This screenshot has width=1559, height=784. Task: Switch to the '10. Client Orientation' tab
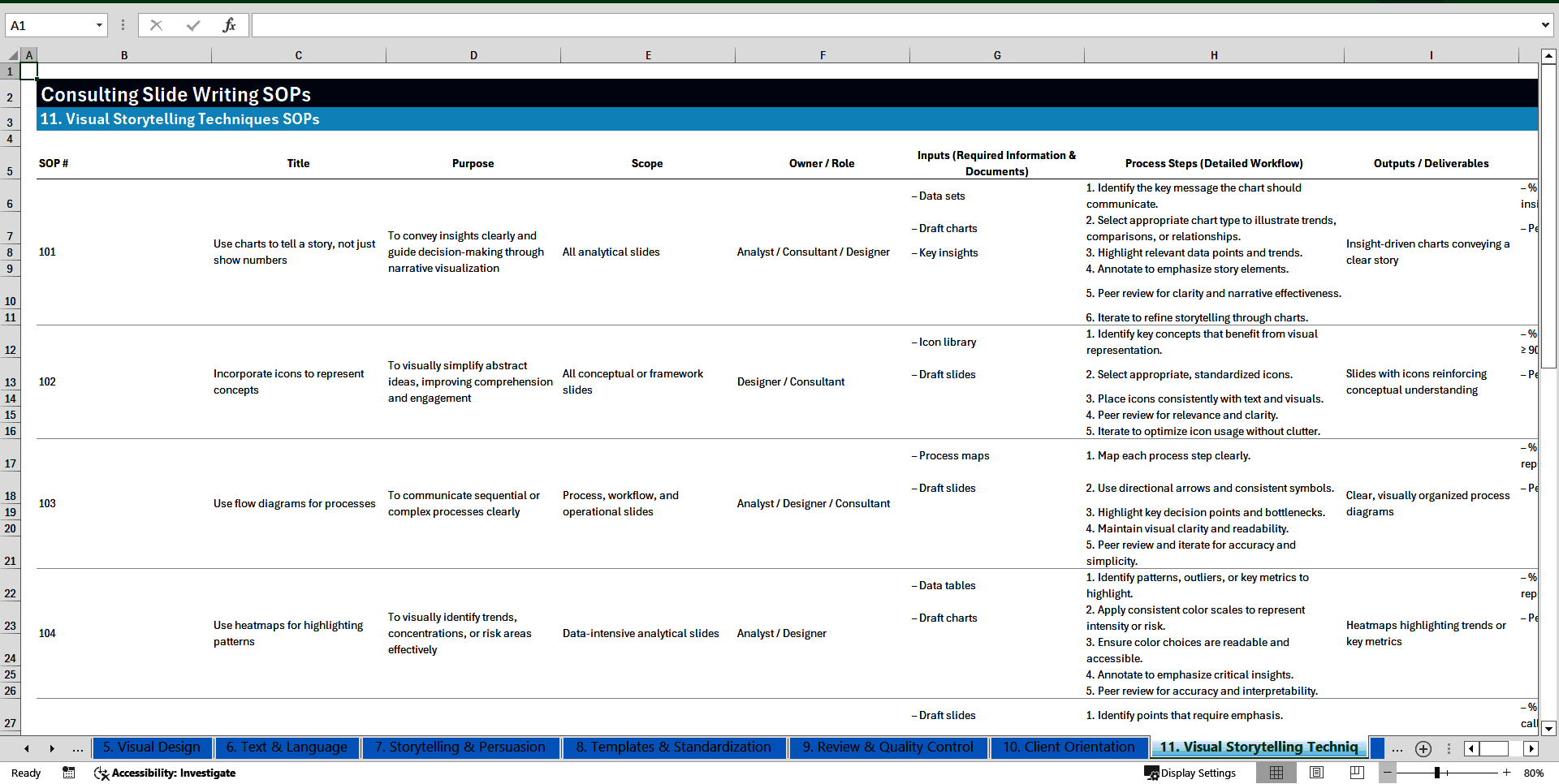pyautogui.click(x=1069, y=747)
